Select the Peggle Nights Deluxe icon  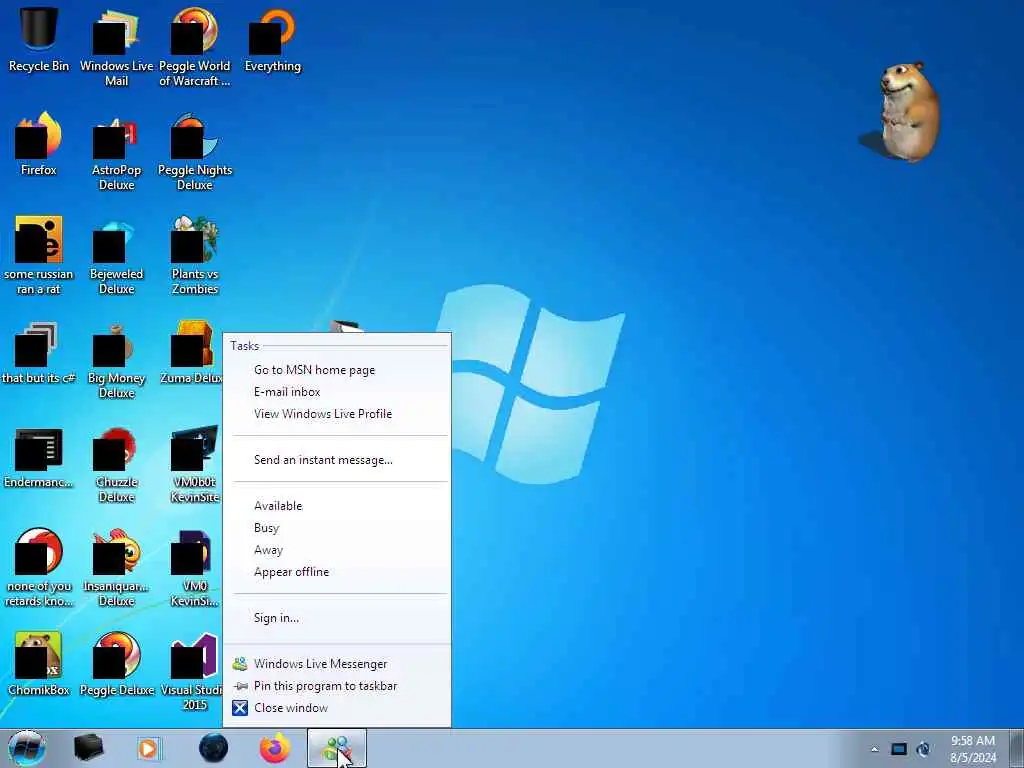[195, 152]
